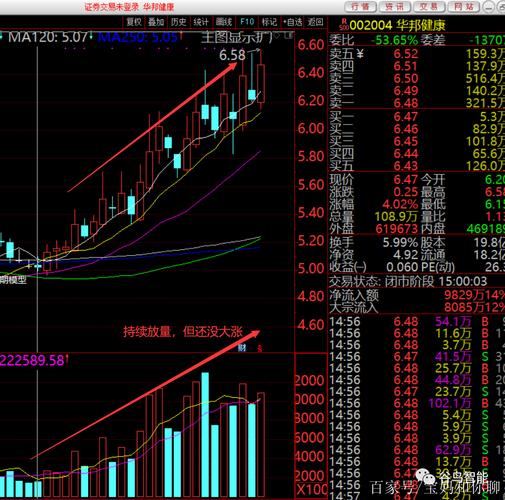This screenshot has height=500, width=505.
Task: Click the 主图显示扩 label
Action: click(237, 37)
